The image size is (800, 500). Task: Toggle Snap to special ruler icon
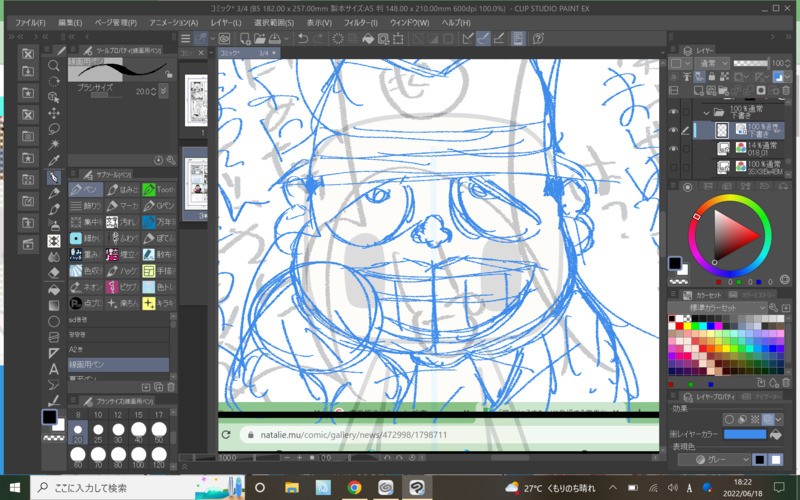click(x=483, y=39)
